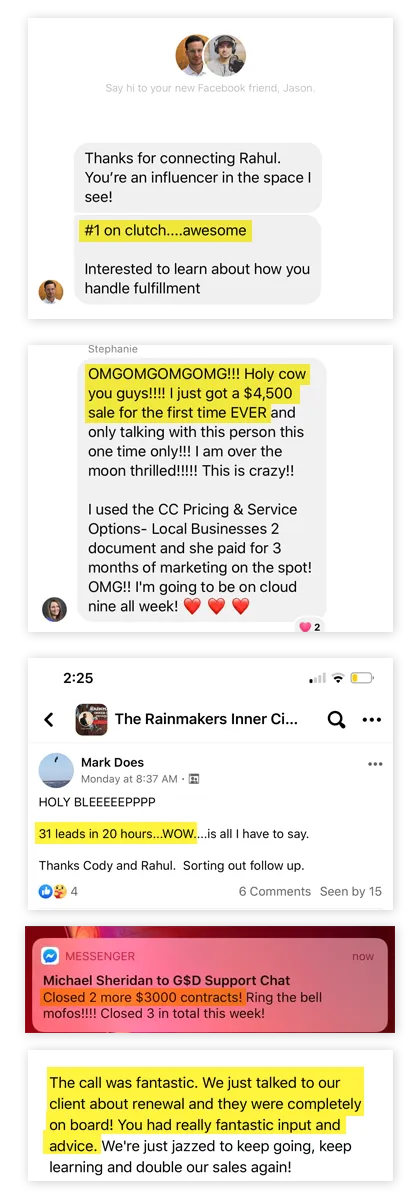Open Stephanie's avatar next to her message

coord(54,609)
